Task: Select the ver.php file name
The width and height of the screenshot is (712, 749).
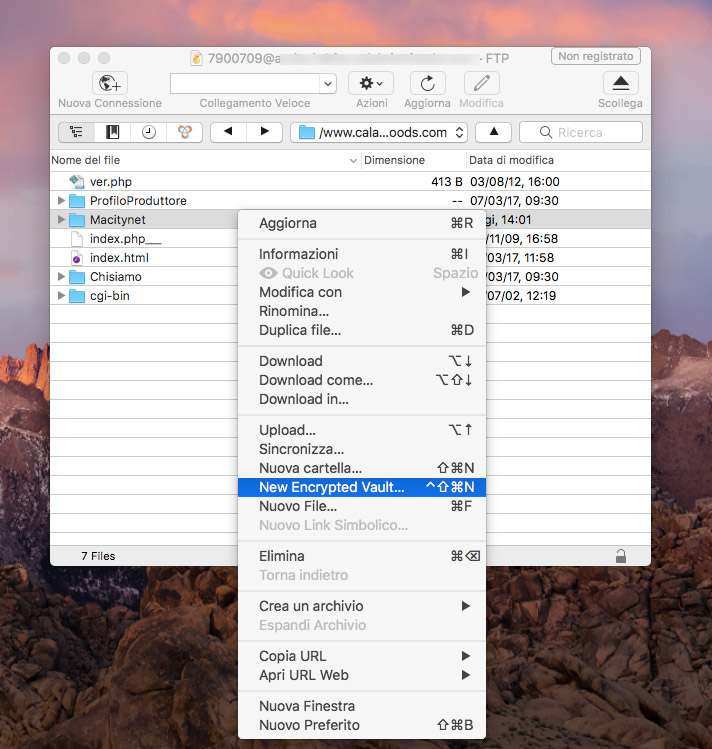Action: coord(111,182)
